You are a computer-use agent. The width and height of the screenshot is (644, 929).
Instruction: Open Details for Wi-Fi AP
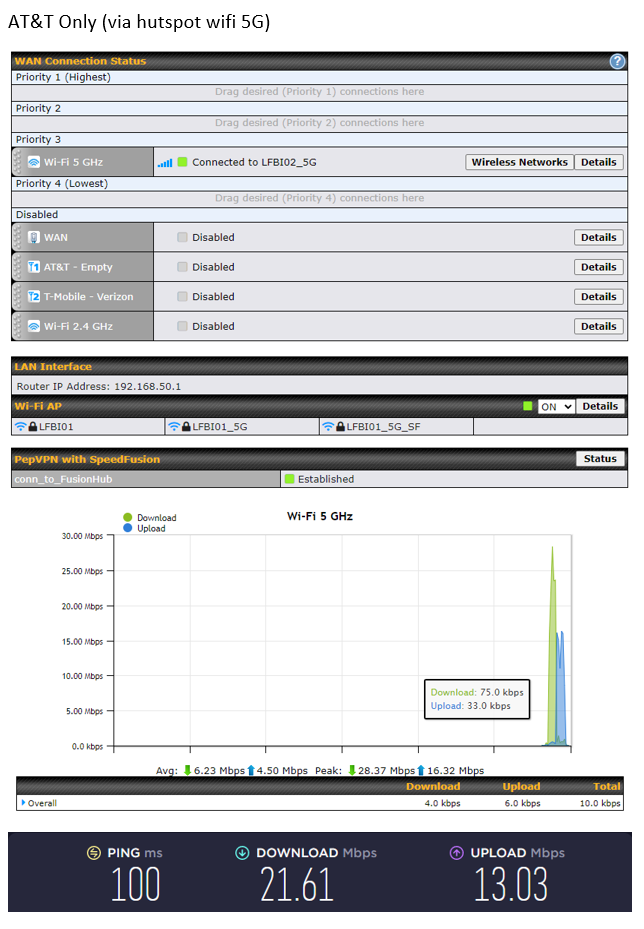600,406
